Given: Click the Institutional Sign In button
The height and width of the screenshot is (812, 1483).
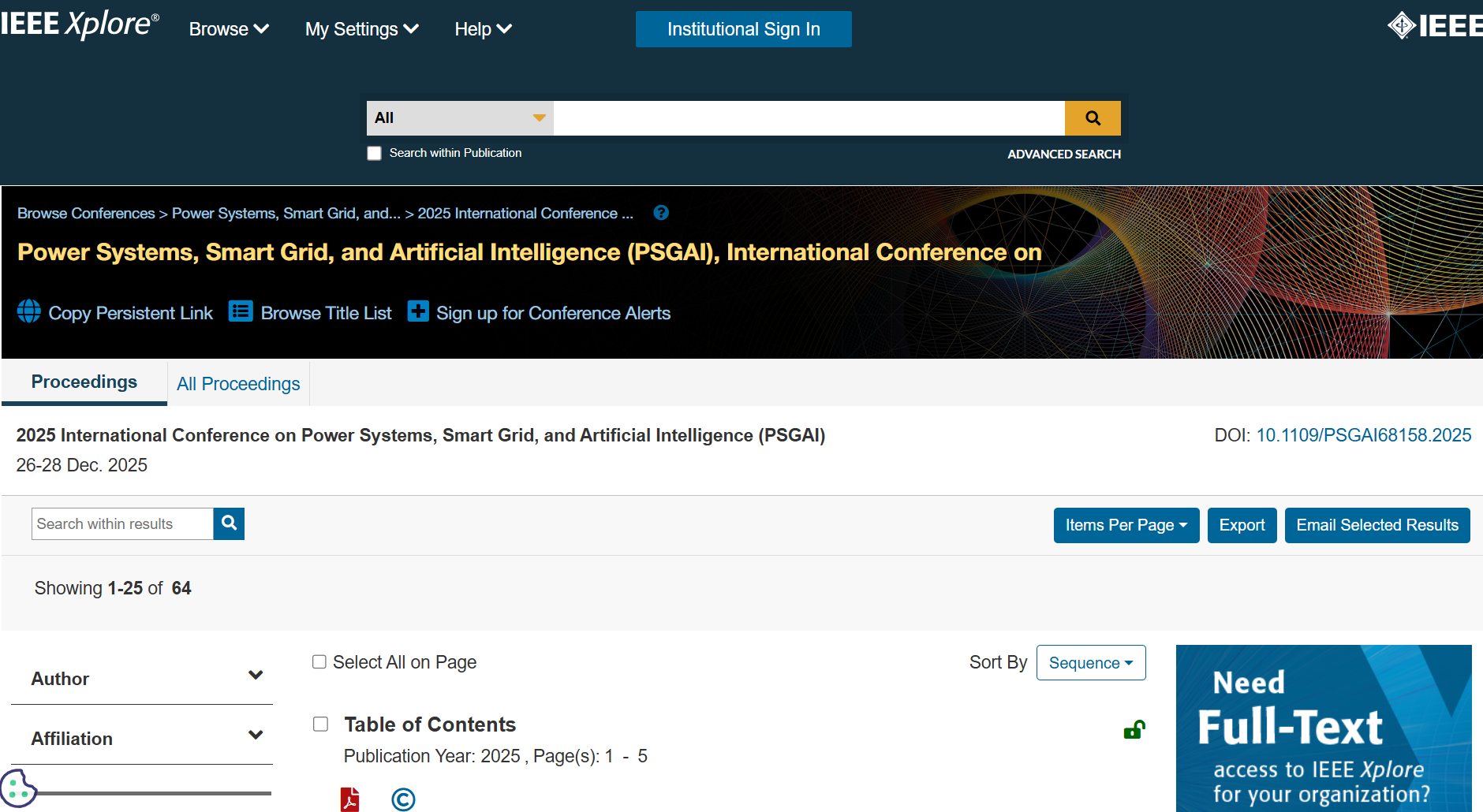Looking at the screenshot, I should pos(743,29).
